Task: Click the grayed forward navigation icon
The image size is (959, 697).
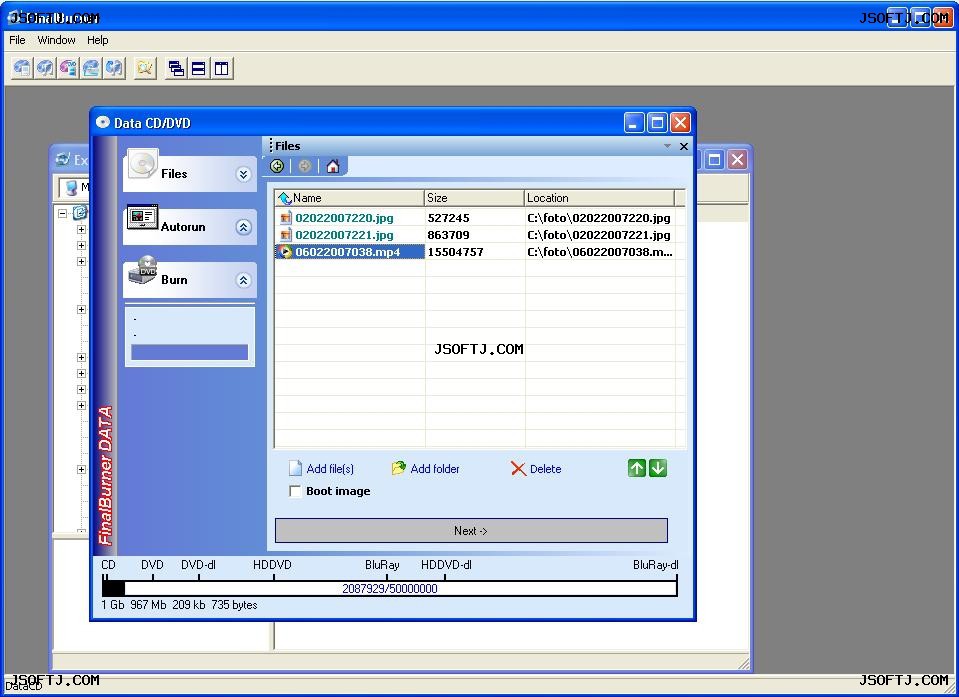Action: (x=305, y=166)
